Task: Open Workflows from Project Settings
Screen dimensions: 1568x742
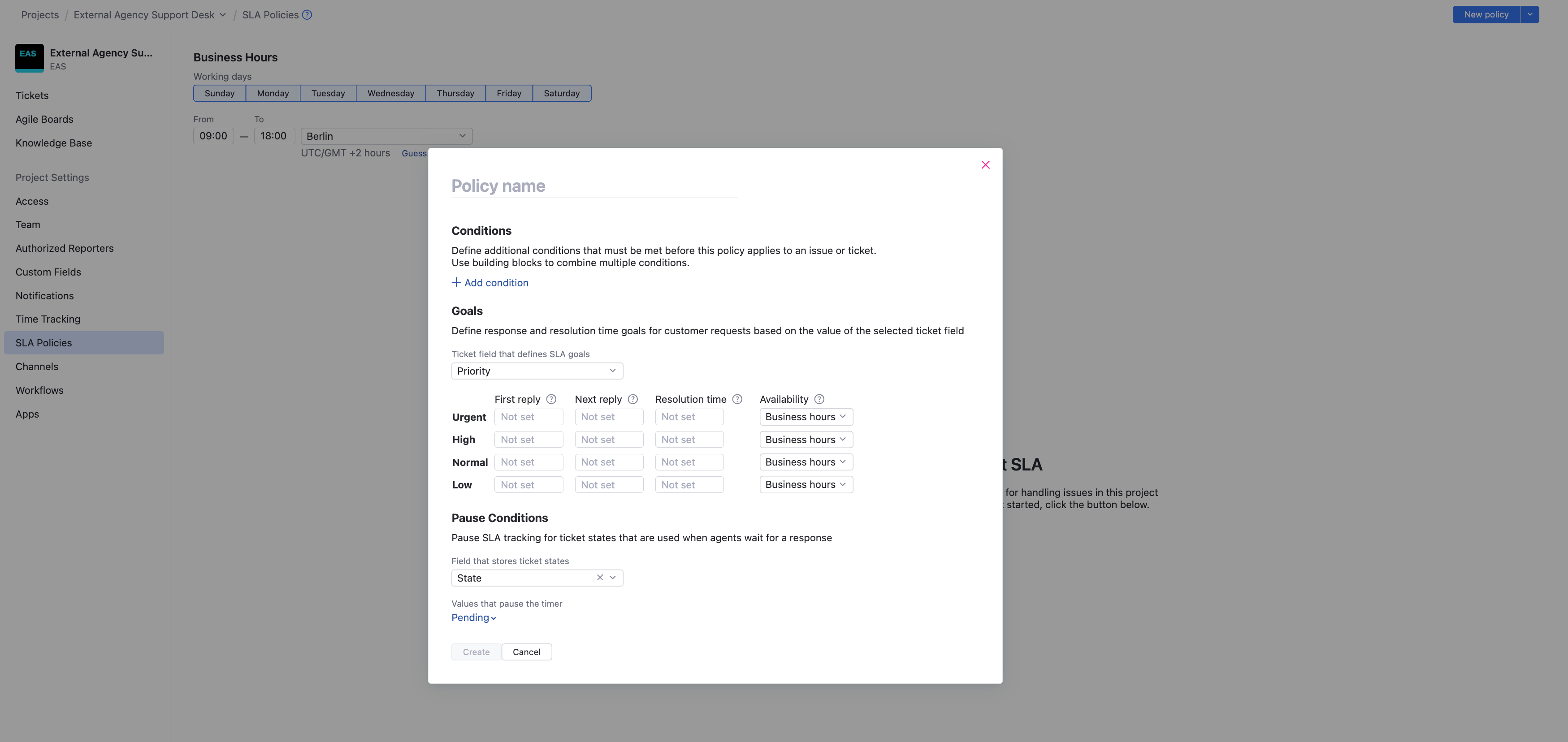Action: pos(39,390)
